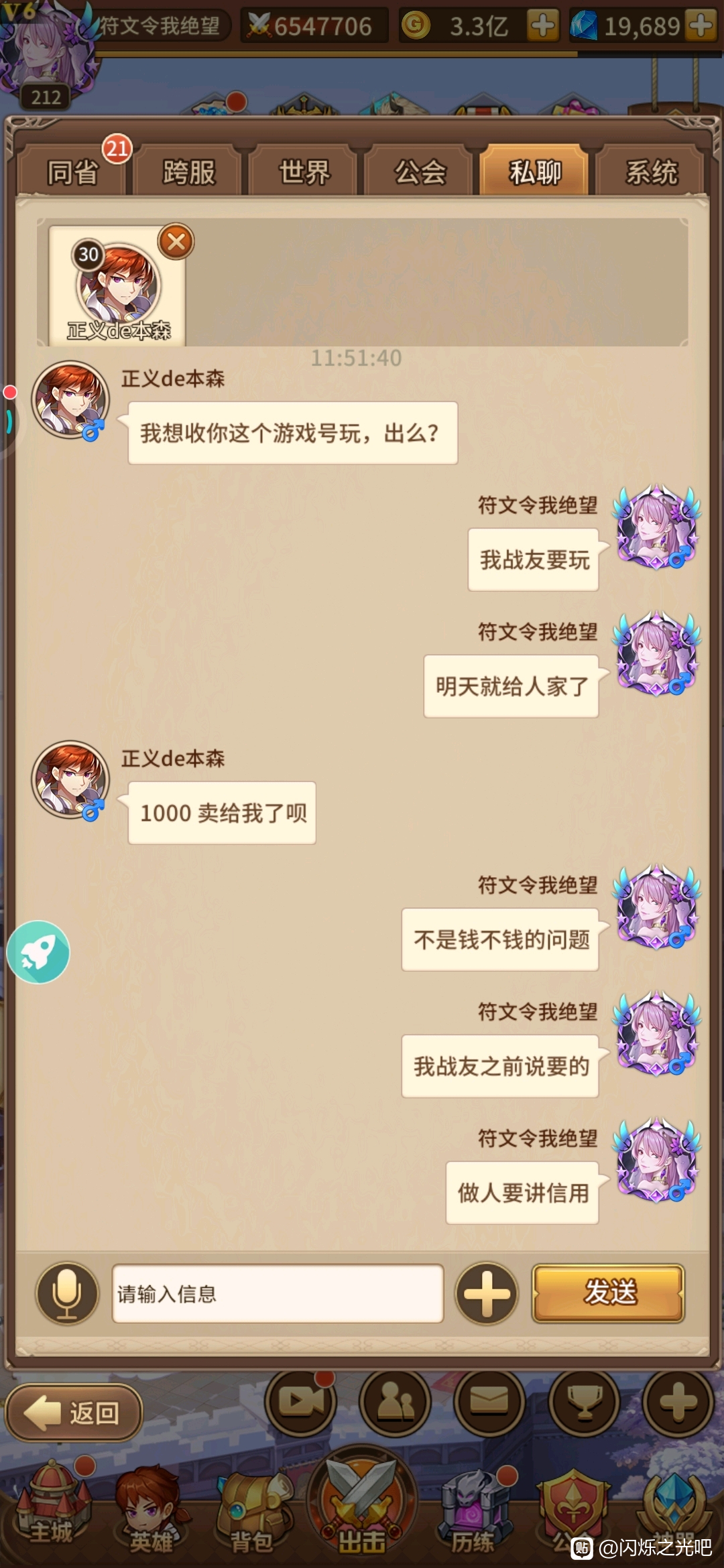
Task: Close the 正义de本森 chat contact
Action: (176, 241)
